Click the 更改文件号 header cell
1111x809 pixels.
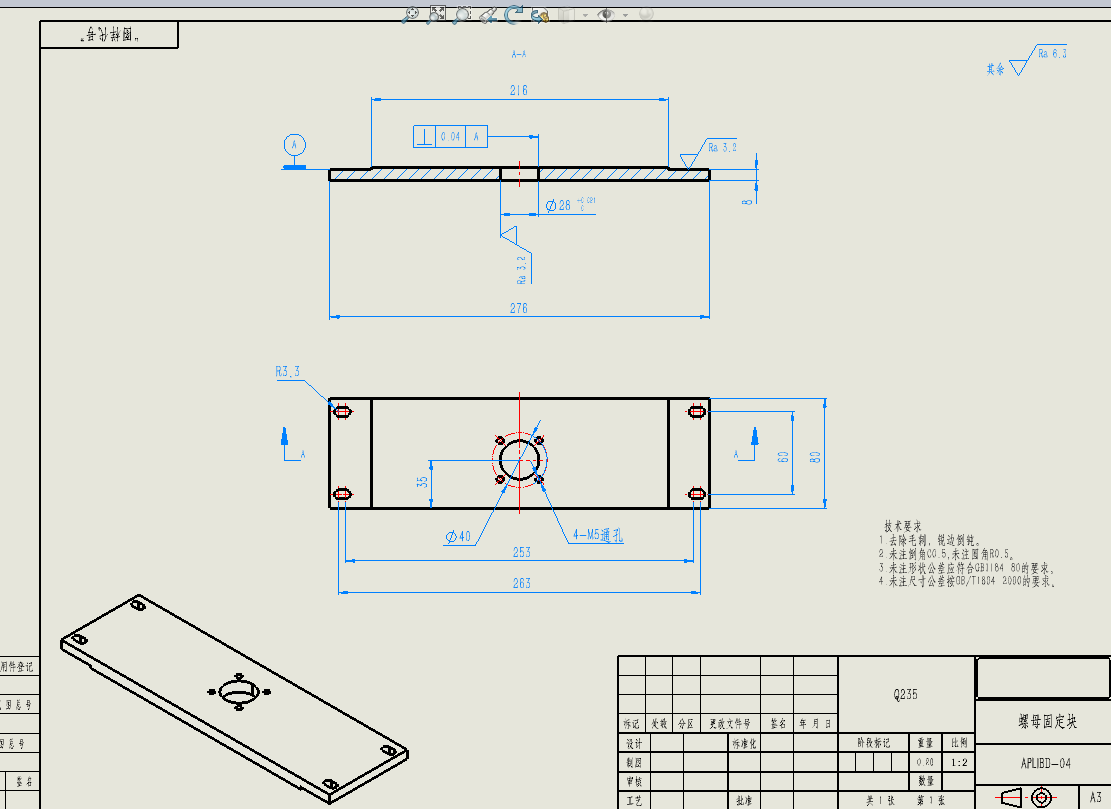click(731, 723)
